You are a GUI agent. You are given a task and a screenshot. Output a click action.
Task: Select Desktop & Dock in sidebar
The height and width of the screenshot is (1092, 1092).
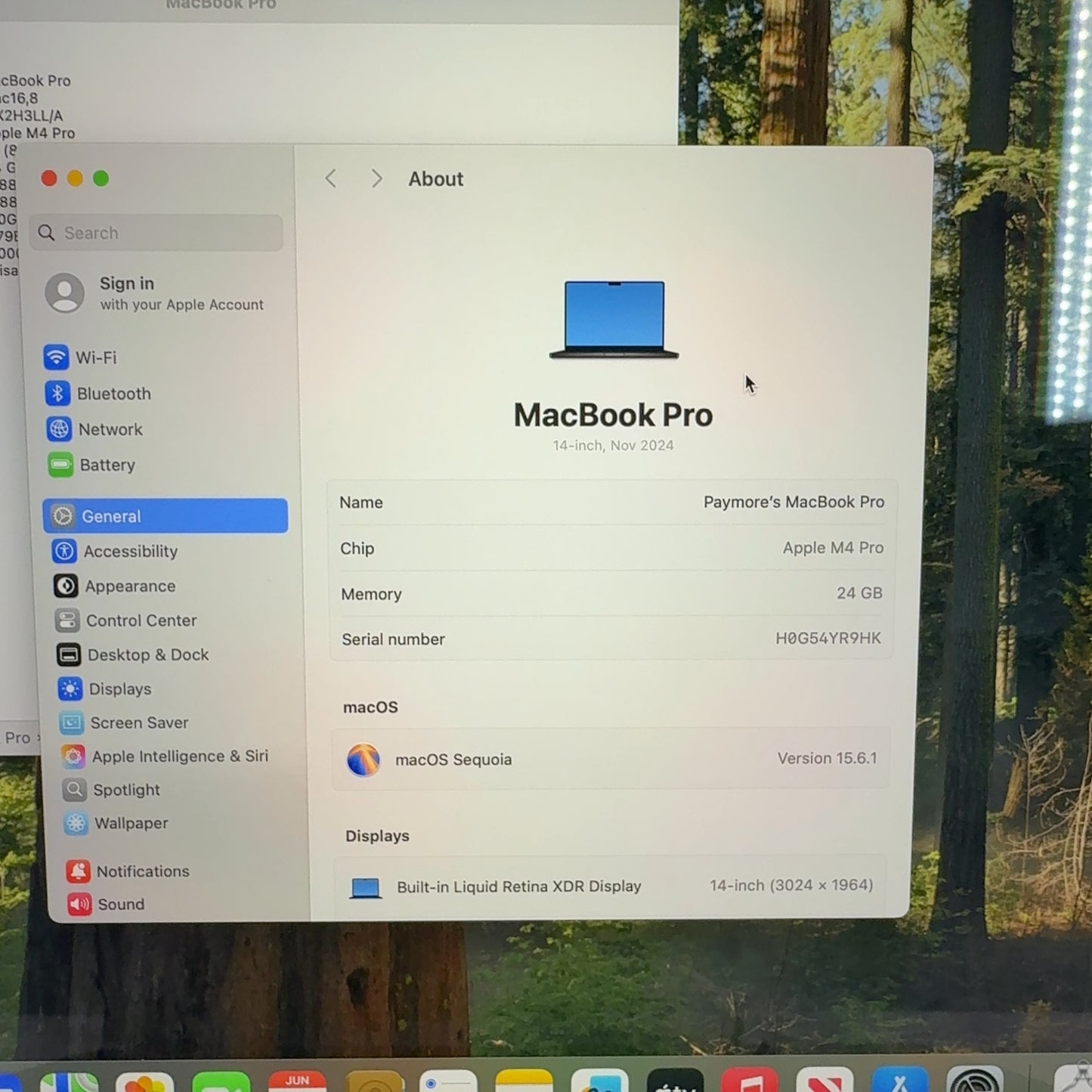coord(133,654)
